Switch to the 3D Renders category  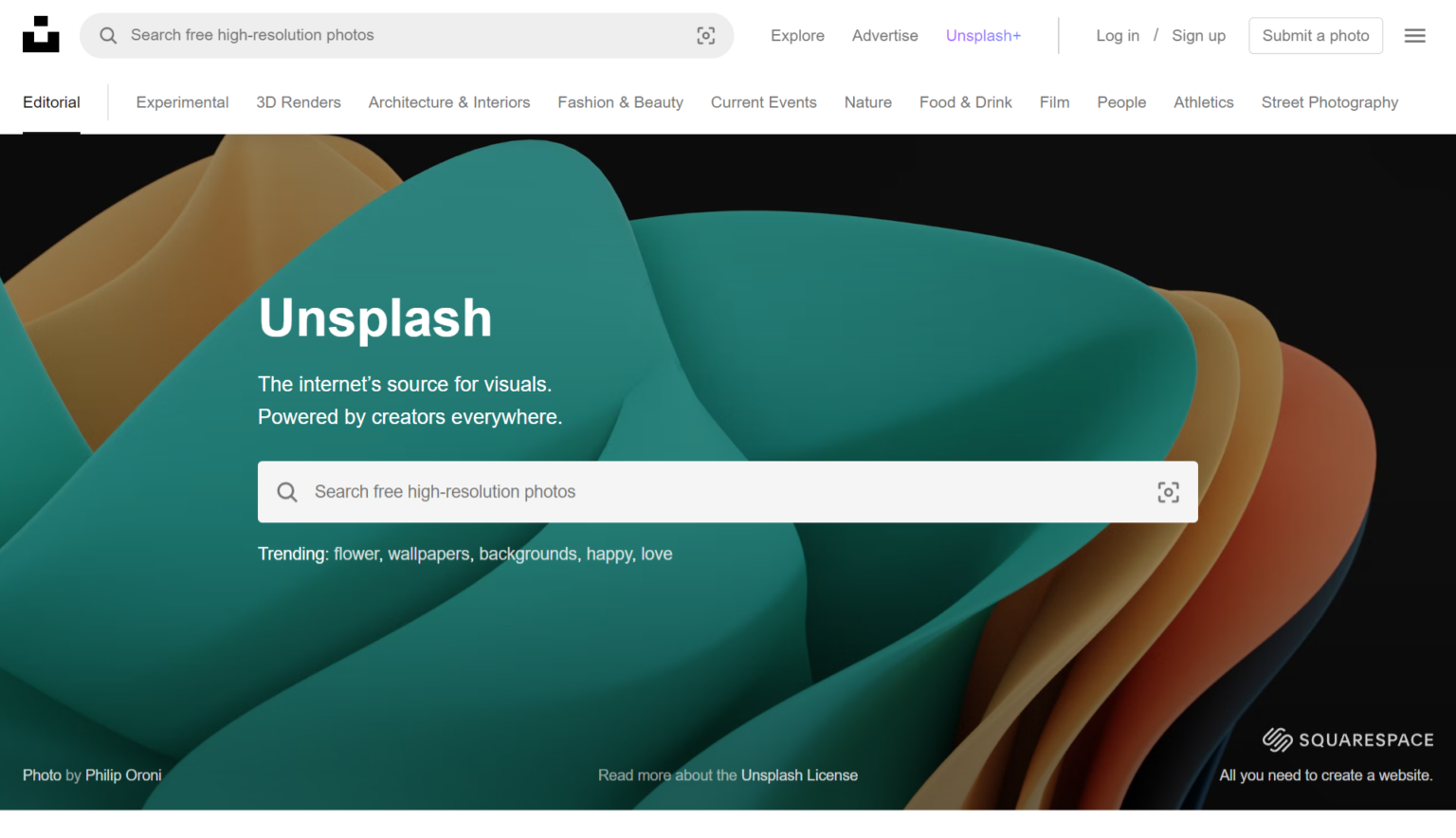coord(298,102)
